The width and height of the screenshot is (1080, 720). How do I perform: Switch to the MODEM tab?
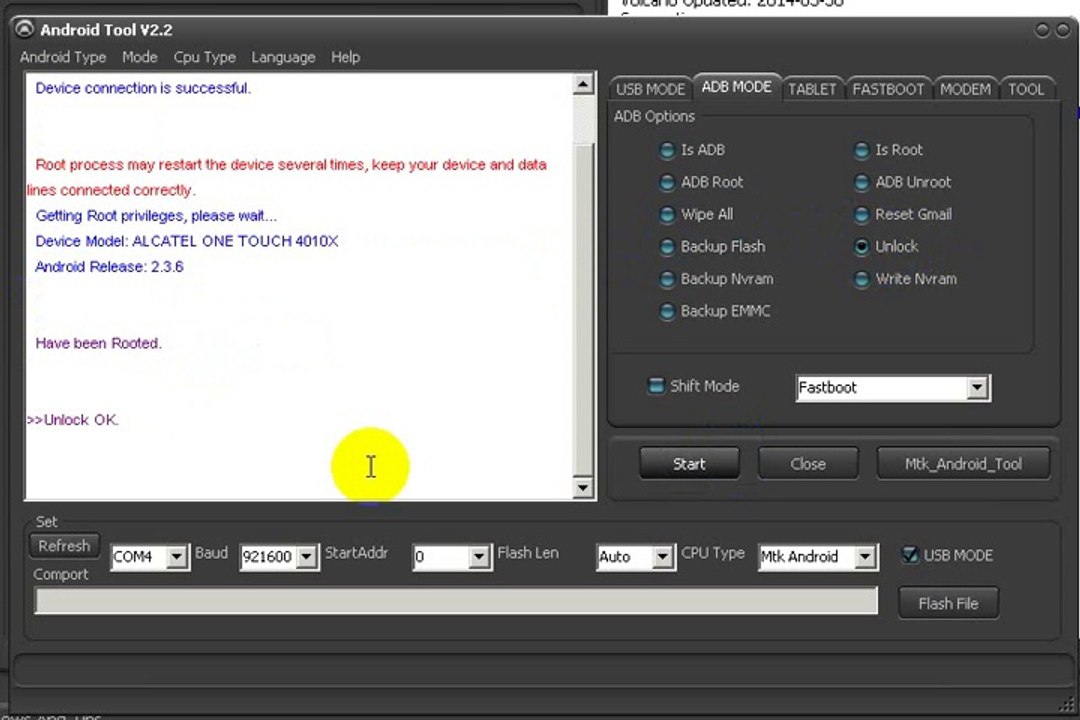tap(965, 90)
